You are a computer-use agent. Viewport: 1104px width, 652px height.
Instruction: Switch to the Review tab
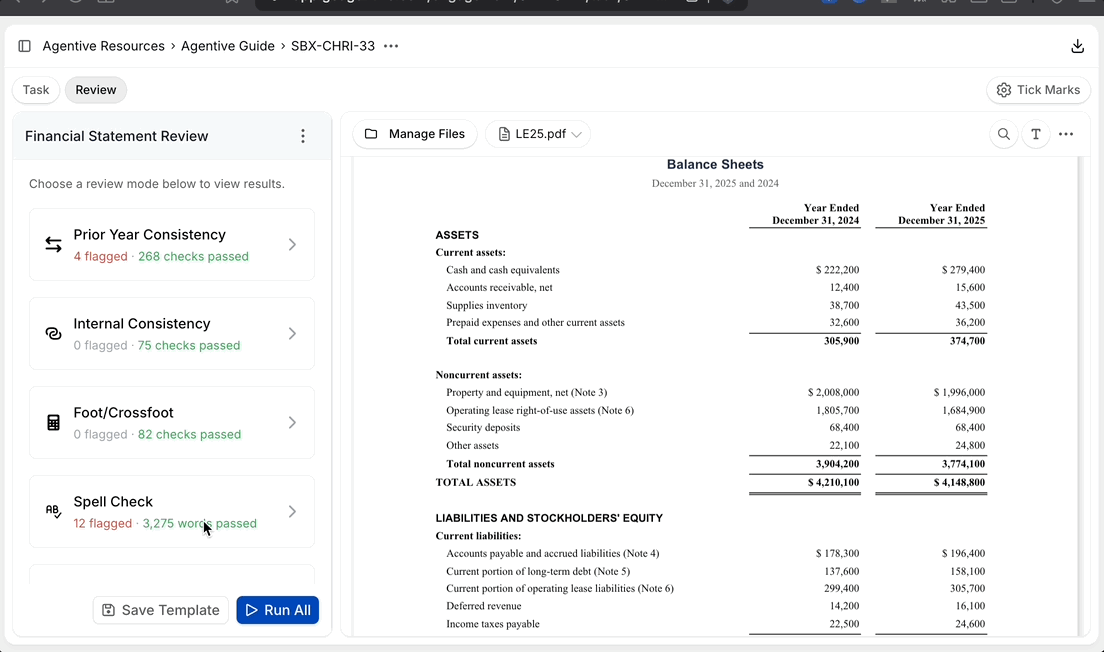click(x=96, y=90)
